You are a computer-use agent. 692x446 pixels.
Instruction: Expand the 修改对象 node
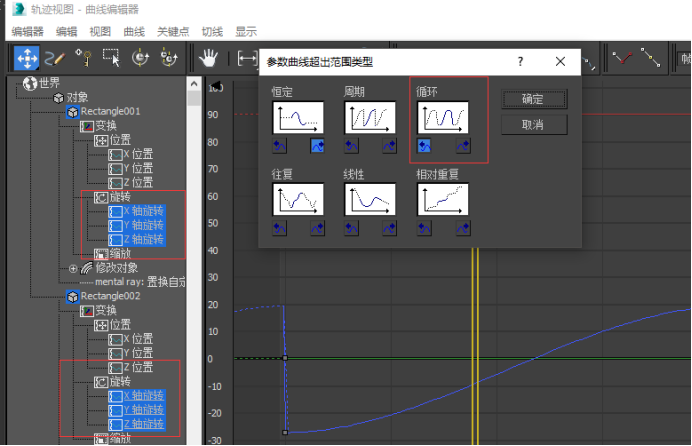(73, 268)
